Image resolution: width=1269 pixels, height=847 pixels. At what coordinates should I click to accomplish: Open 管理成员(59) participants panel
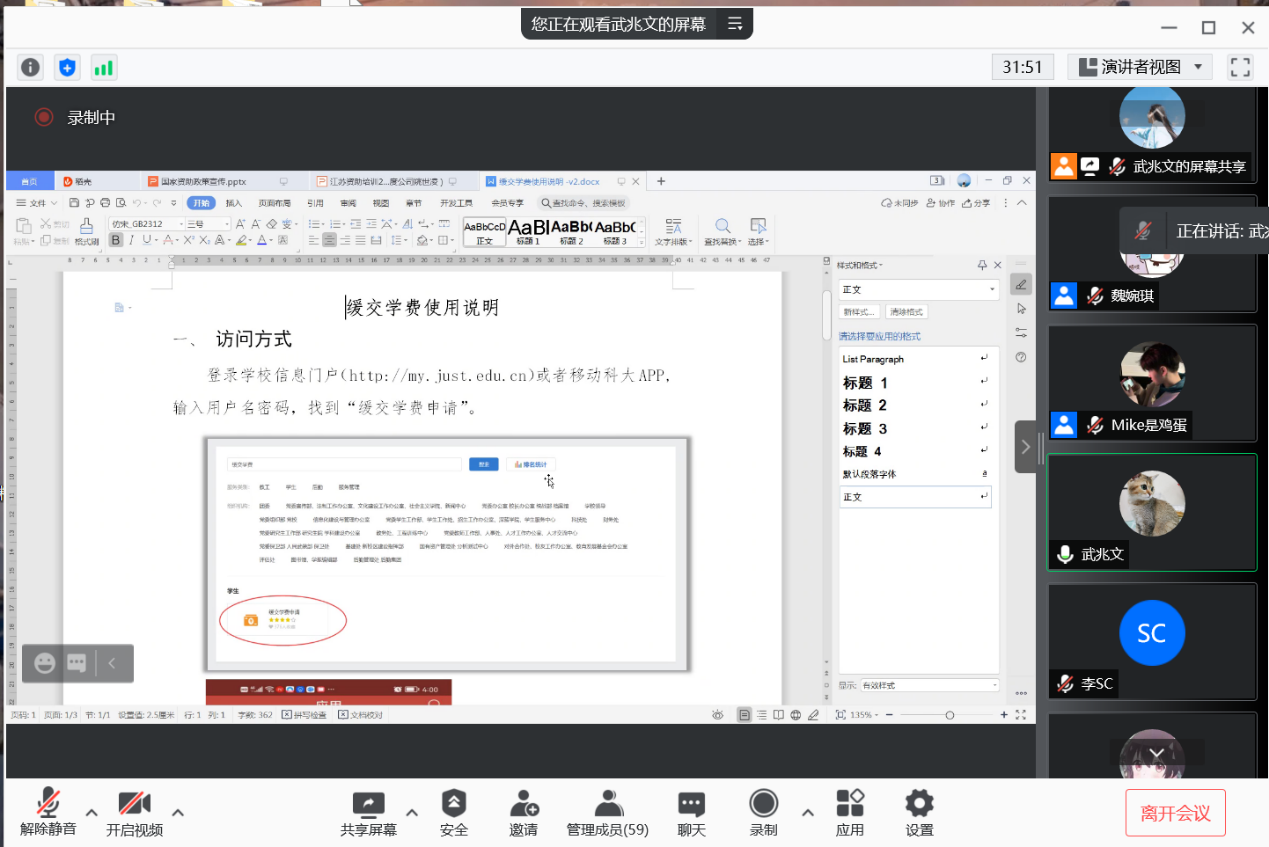click(x=607, y=812)
